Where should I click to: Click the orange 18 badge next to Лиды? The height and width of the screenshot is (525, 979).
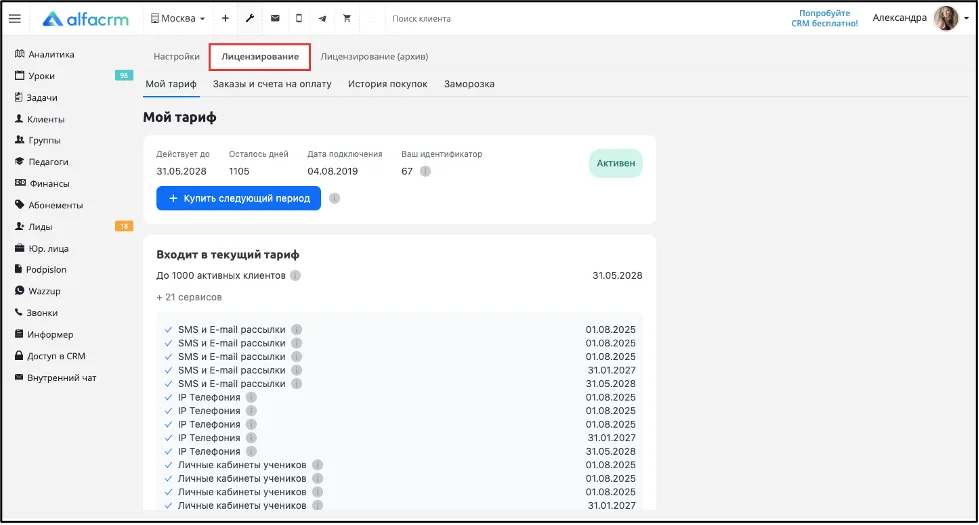[124, 226]
